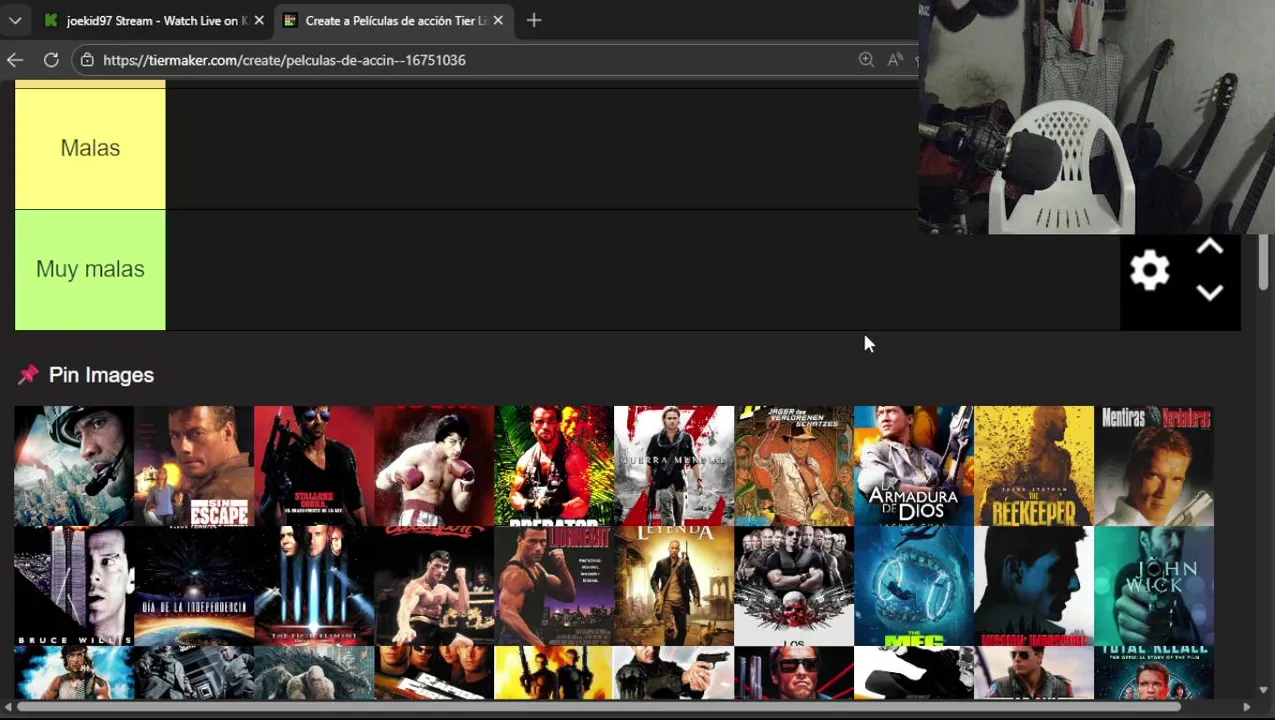Close the joekid97 Stream tab
Image resolution: width=1275 pixels, height=720 pixels.
click(259, 20)
